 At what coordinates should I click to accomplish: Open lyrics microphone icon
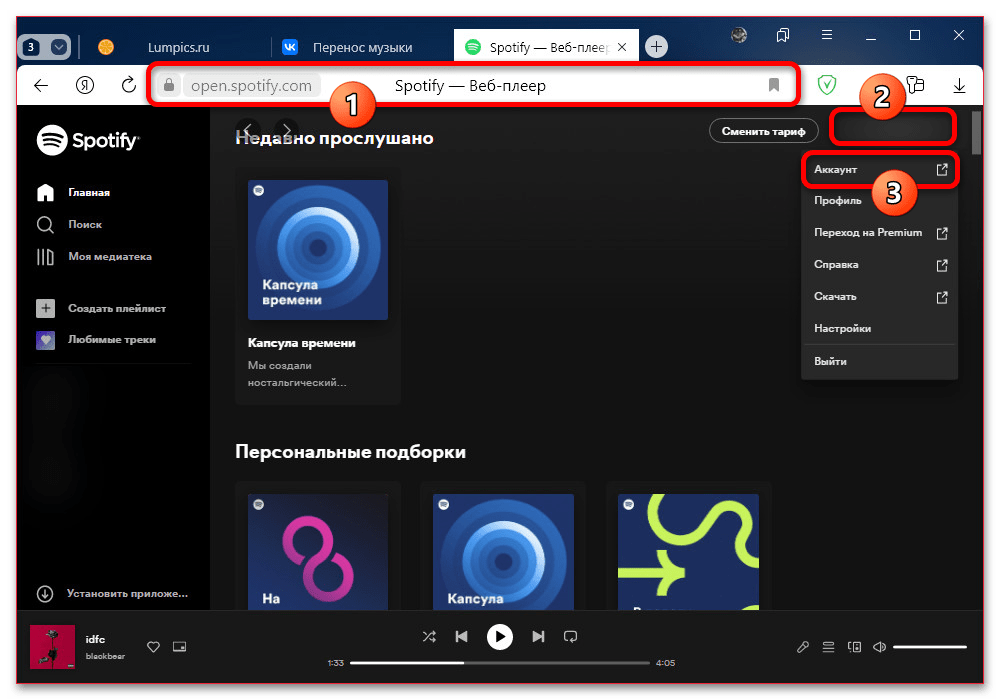(x=803, y=647)
